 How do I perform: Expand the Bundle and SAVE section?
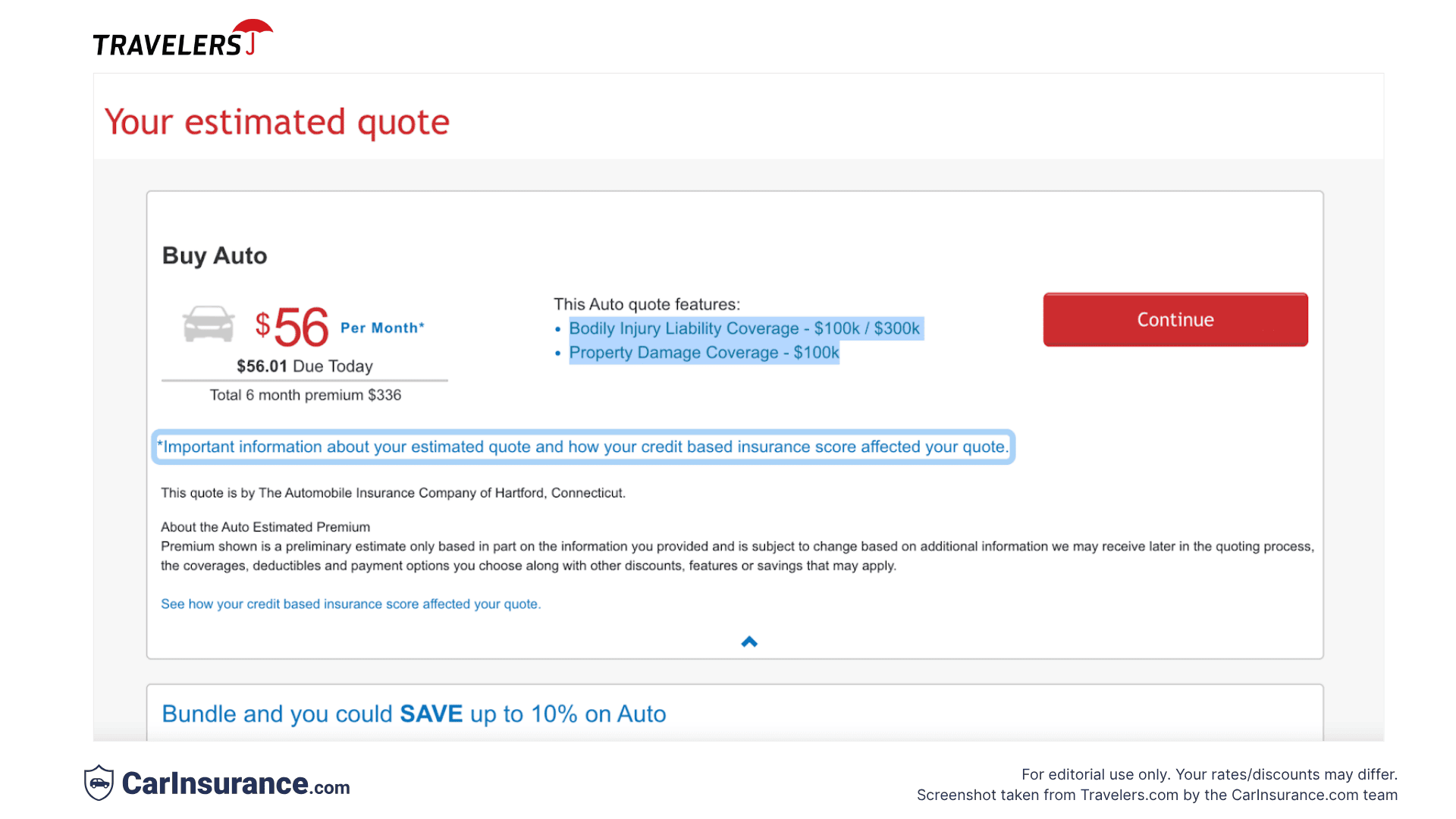pyautogui.click(x=414, y=714)
